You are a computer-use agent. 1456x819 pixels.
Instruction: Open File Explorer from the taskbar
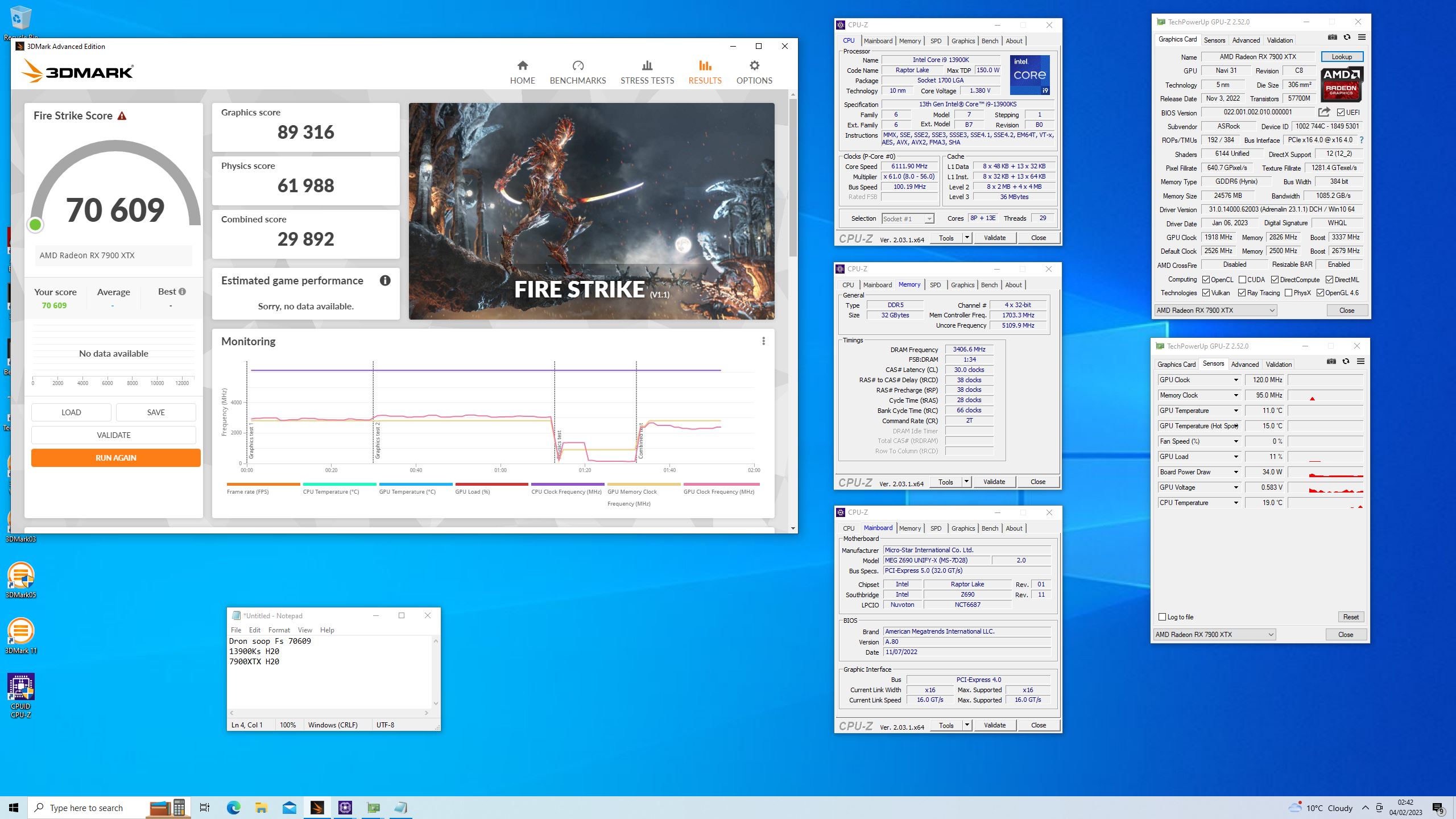point(261,808)
